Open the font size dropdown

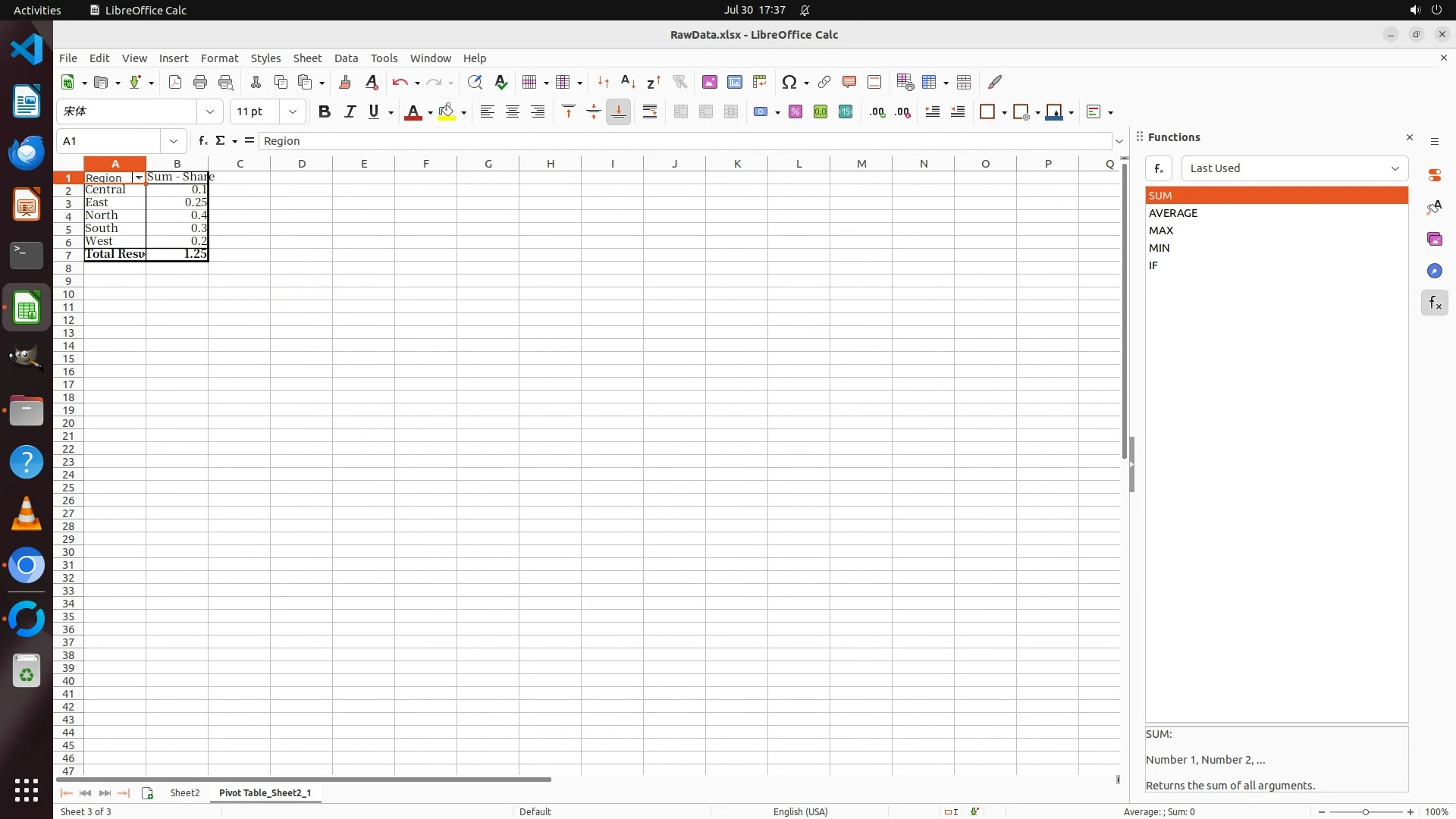coord(292,111)
